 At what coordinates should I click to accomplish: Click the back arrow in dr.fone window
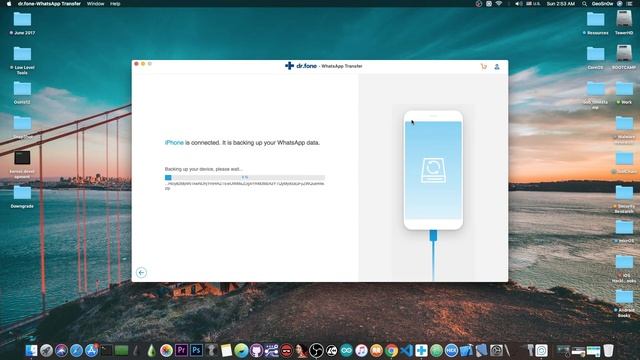click(x=141, y=273)
